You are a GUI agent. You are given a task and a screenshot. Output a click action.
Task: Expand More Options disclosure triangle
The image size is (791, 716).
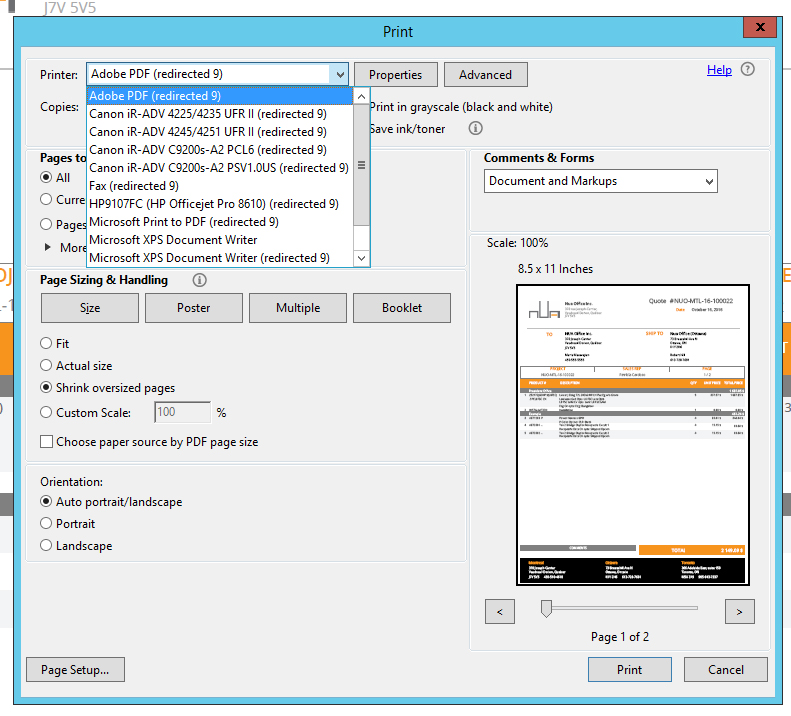tap(47, 247)
